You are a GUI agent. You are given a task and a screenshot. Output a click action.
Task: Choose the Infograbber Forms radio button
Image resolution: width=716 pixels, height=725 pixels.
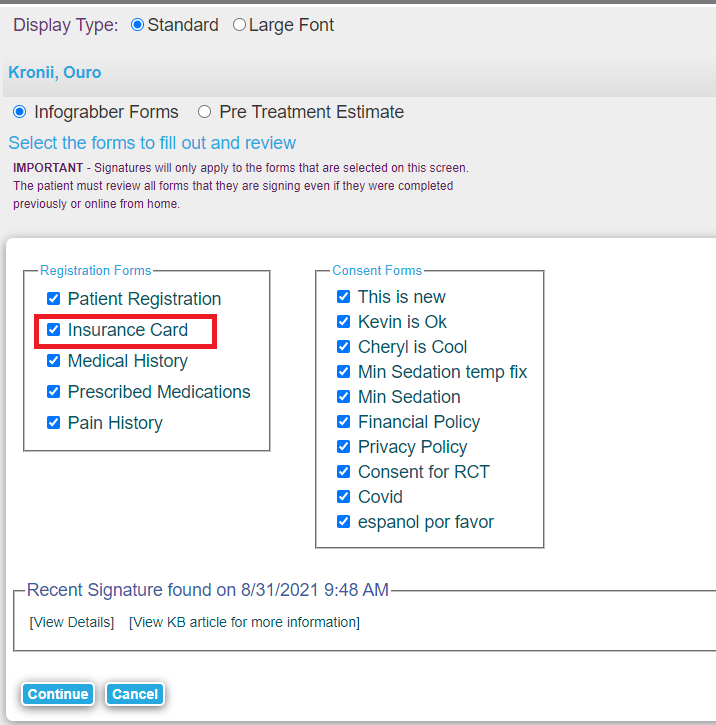tap(20, 112)
